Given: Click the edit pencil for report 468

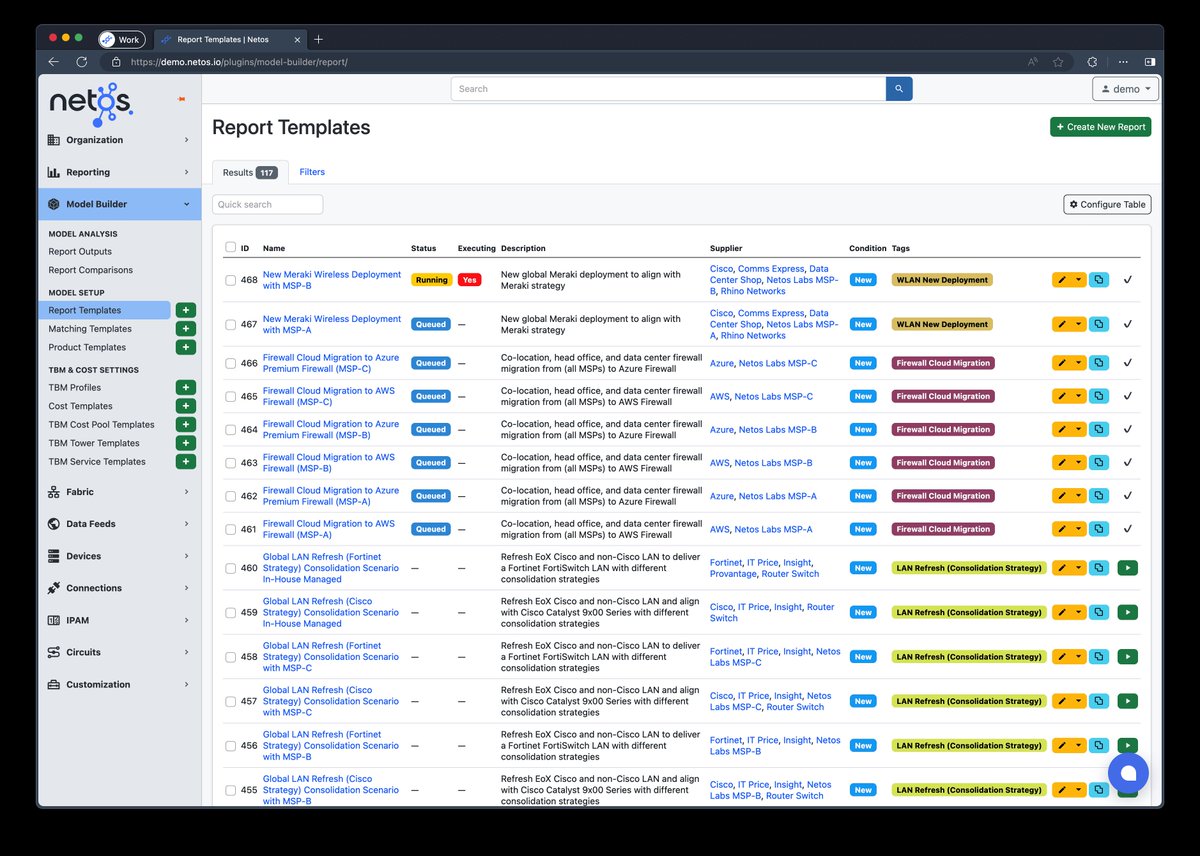Looking at the screenshot, I should 1062,280.
